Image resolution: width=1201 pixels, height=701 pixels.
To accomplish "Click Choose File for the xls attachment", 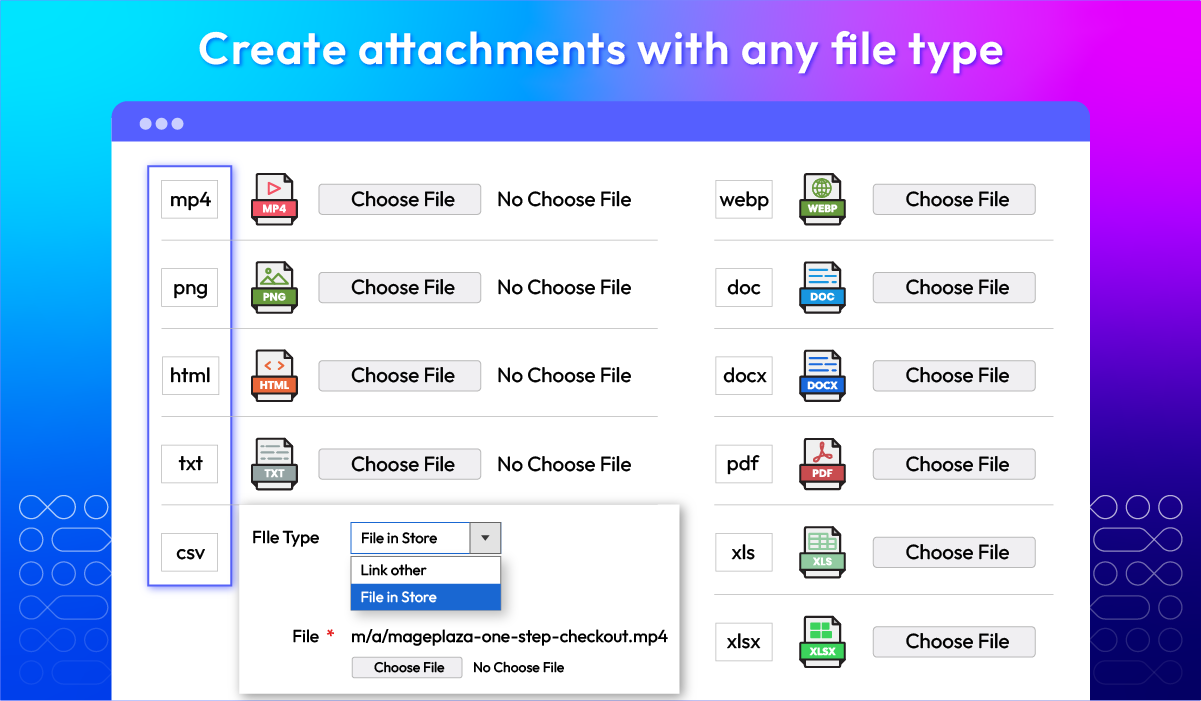I will 953,552.
